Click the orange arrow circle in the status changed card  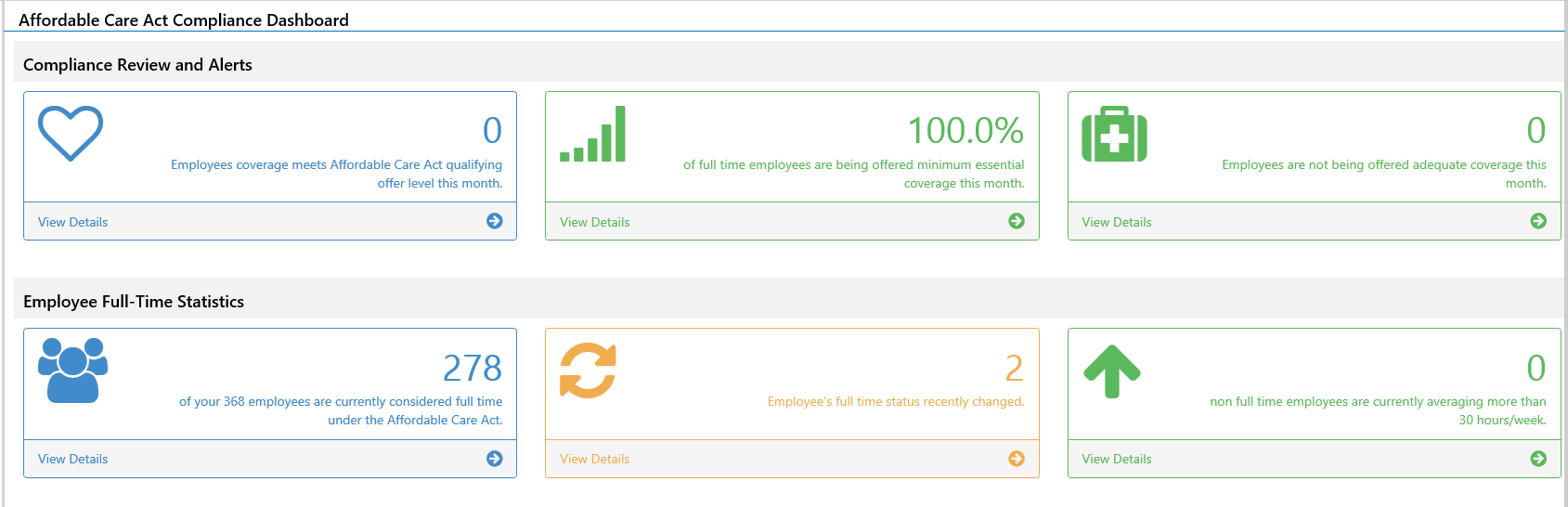coord(1017,459)
